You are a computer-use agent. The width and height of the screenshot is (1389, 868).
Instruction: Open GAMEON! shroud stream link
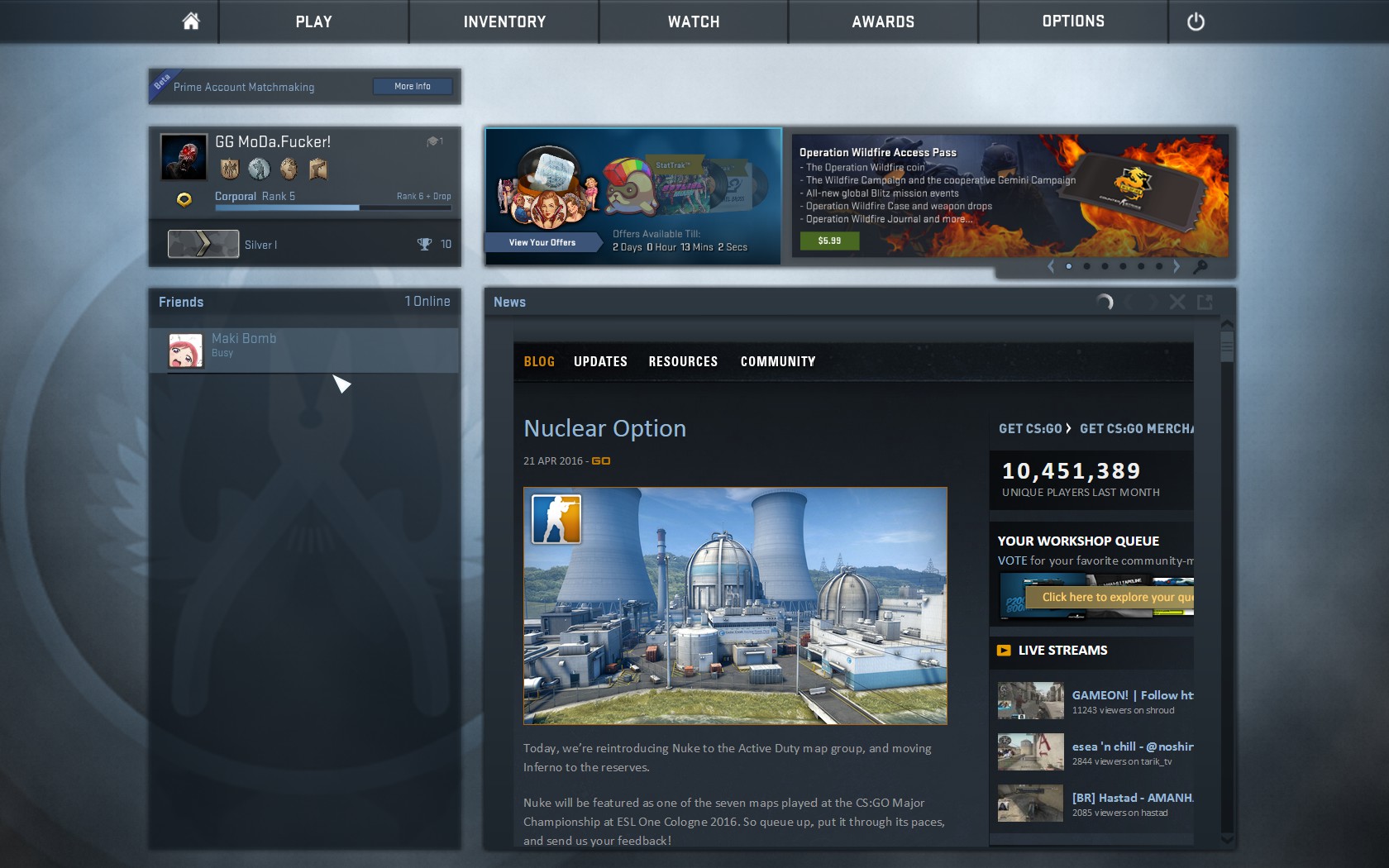1133,695
